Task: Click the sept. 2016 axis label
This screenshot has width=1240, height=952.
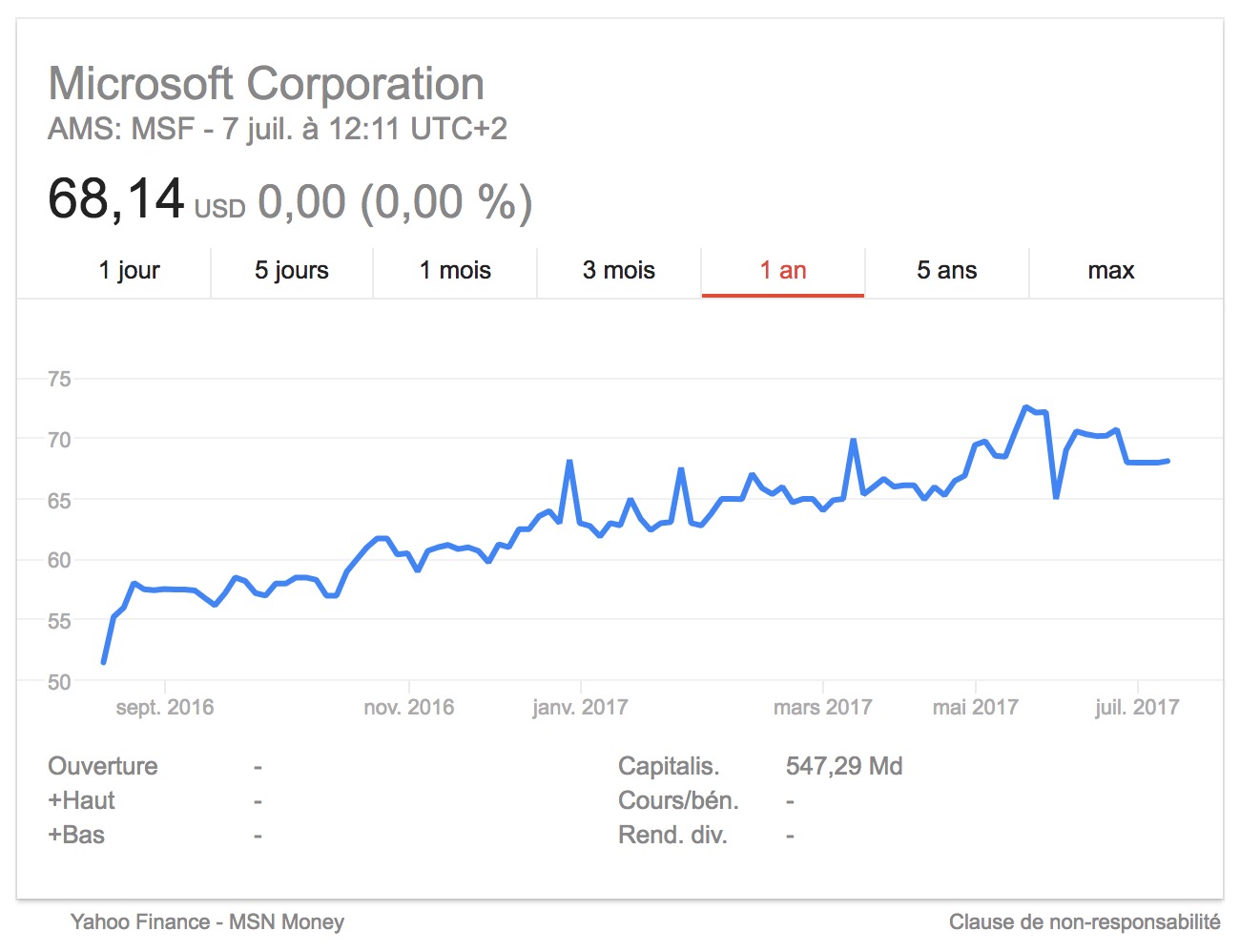Action: pos(165,708)
